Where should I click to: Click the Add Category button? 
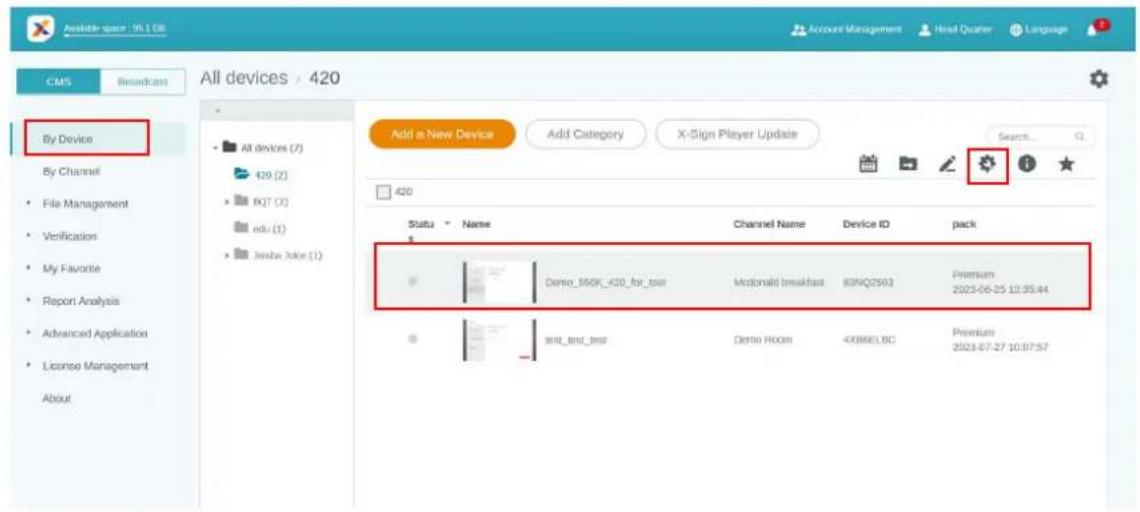pos(585,135)
